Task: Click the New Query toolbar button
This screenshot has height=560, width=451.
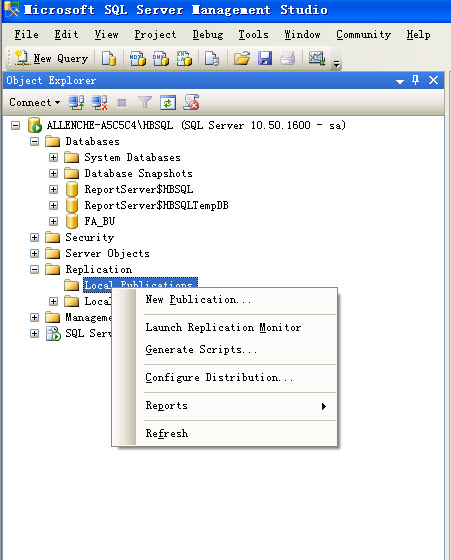Action: [51, 58]
